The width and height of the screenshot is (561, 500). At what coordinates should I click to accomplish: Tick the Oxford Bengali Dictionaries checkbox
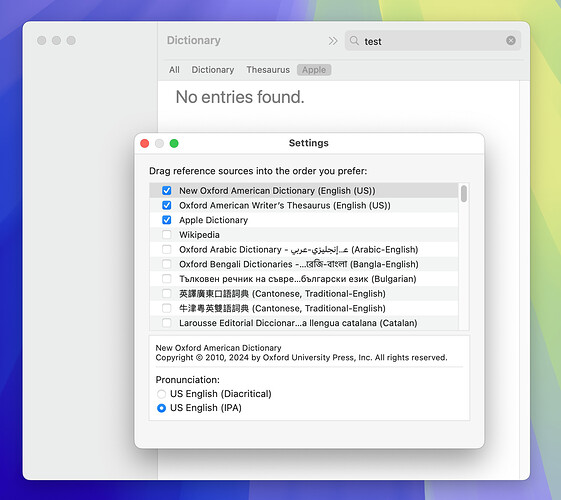(167, 264)
